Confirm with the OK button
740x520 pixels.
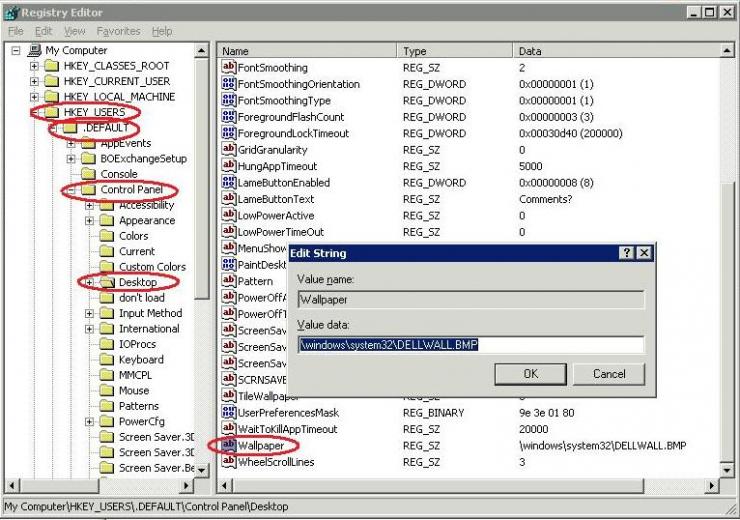[x=530, y=374]
